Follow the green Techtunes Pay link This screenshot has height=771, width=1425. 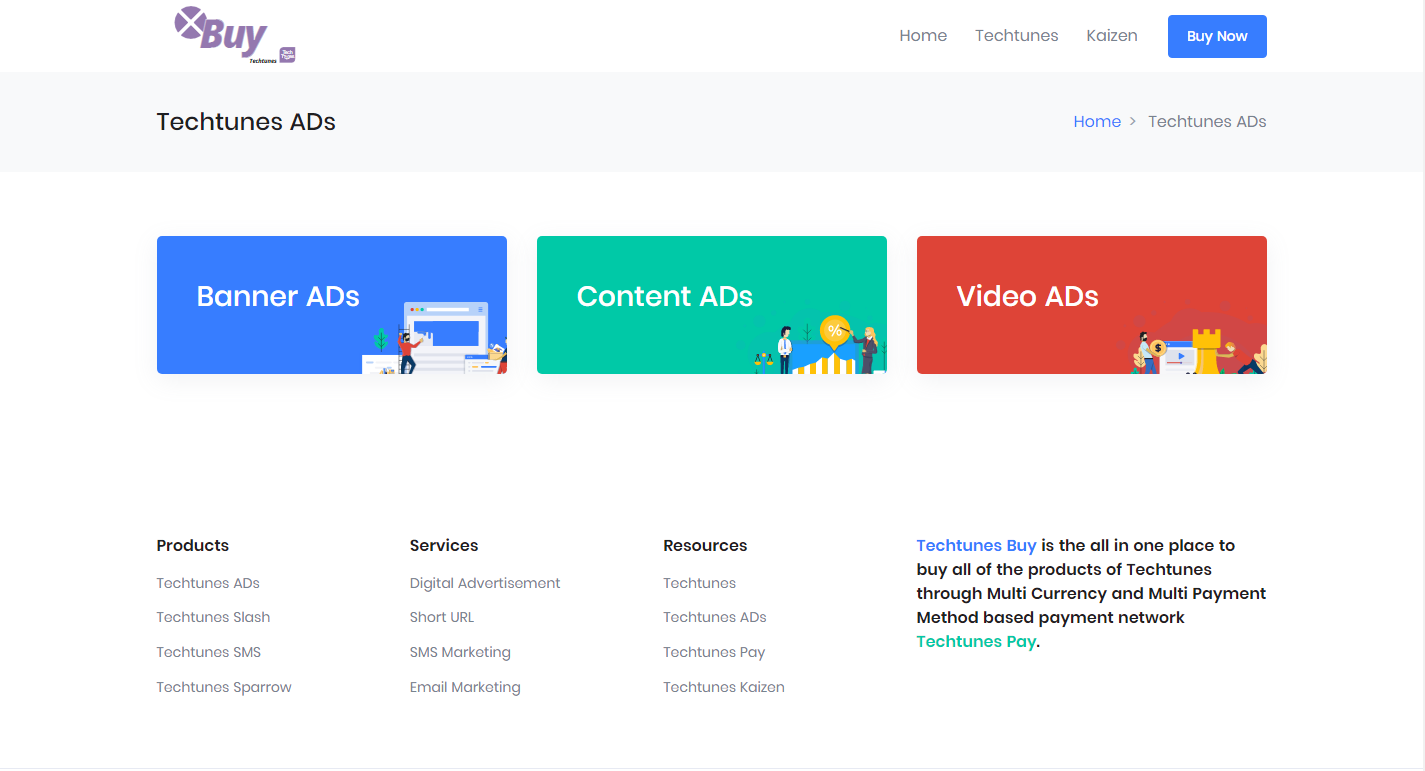point(976,642)
